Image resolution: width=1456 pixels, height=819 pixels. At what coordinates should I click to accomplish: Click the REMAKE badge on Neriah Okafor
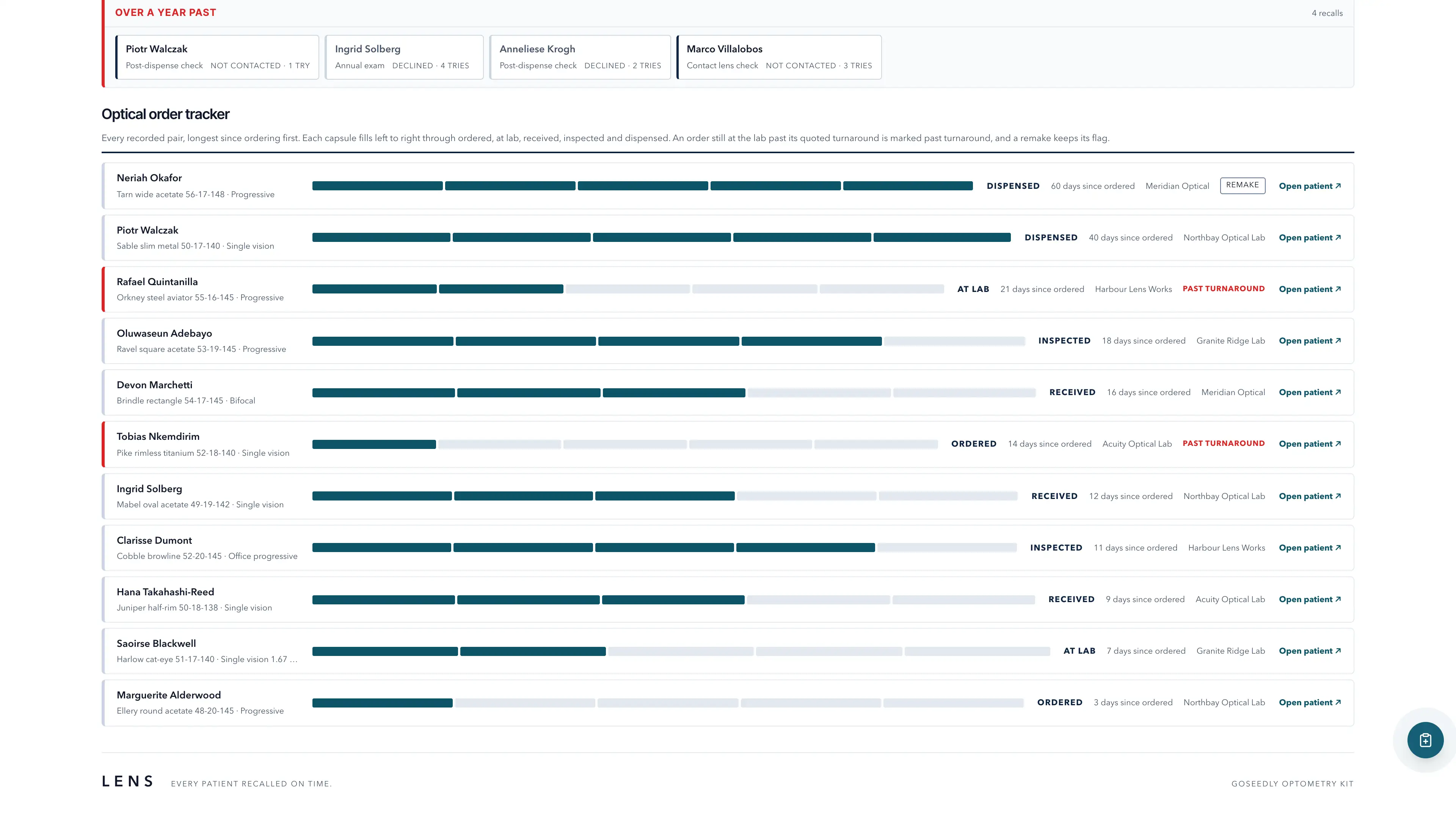tap(1243, 185)
